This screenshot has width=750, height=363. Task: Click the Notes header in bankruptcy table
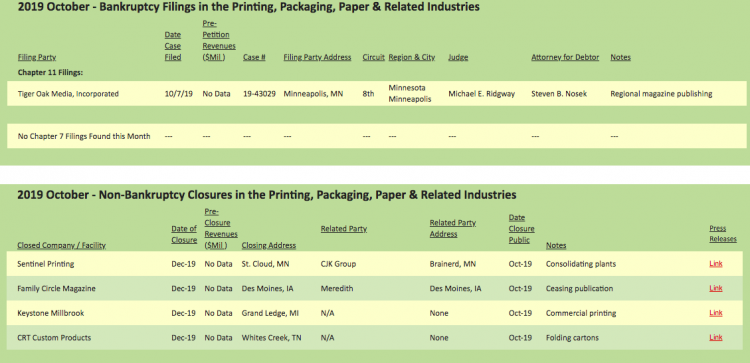click(620, 57)
